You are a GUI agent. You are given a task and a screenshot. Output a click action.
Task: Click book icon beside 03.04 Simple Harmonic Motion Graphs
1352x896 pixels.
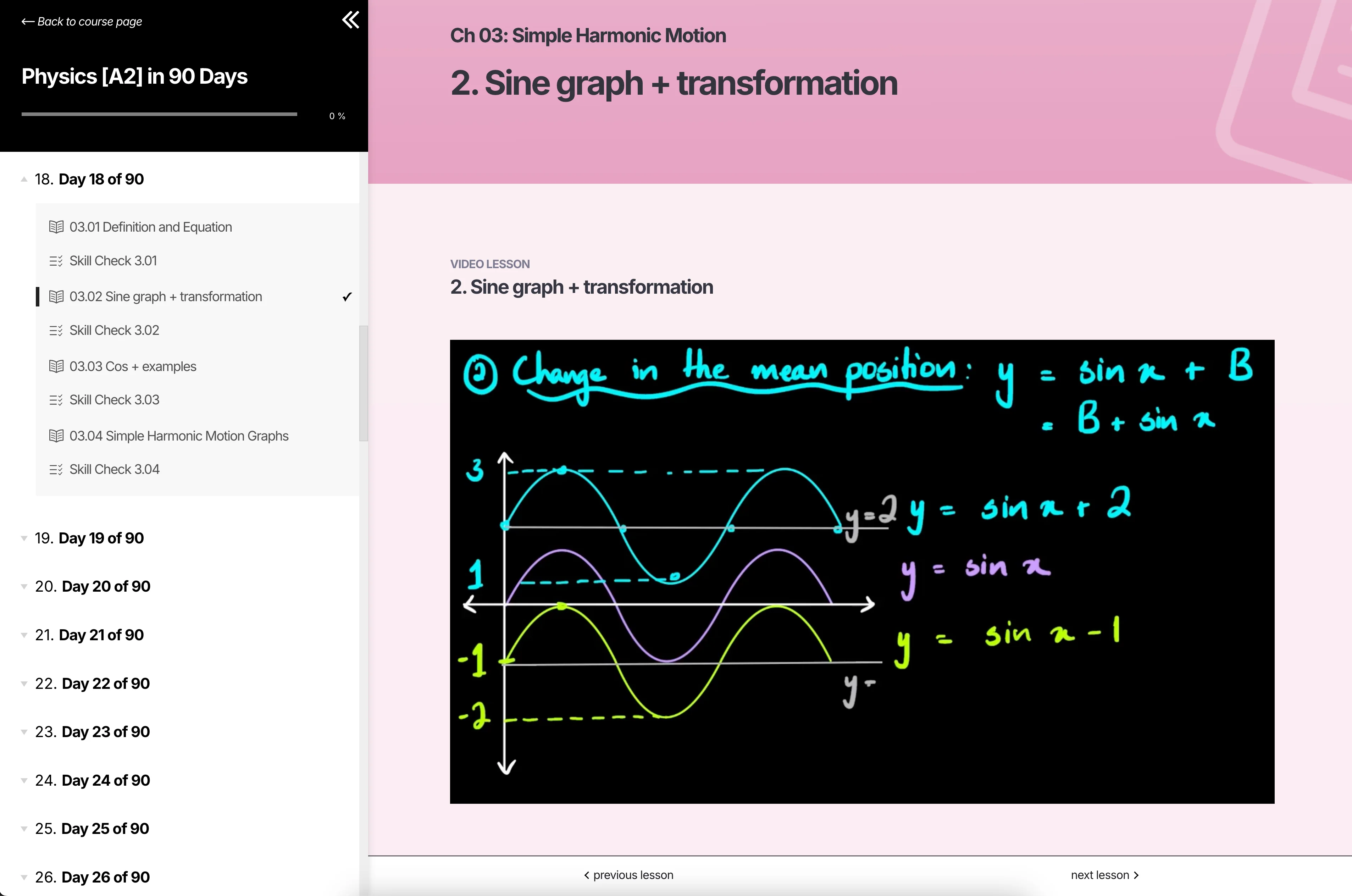coord(56,436)
